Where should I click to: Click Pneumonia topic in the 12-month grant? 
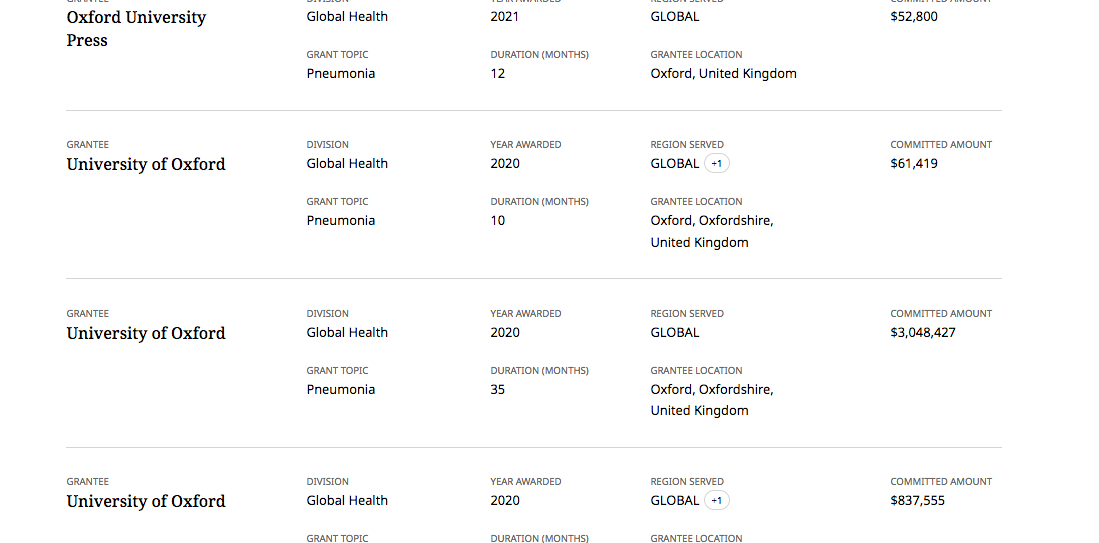coord(341,74)
